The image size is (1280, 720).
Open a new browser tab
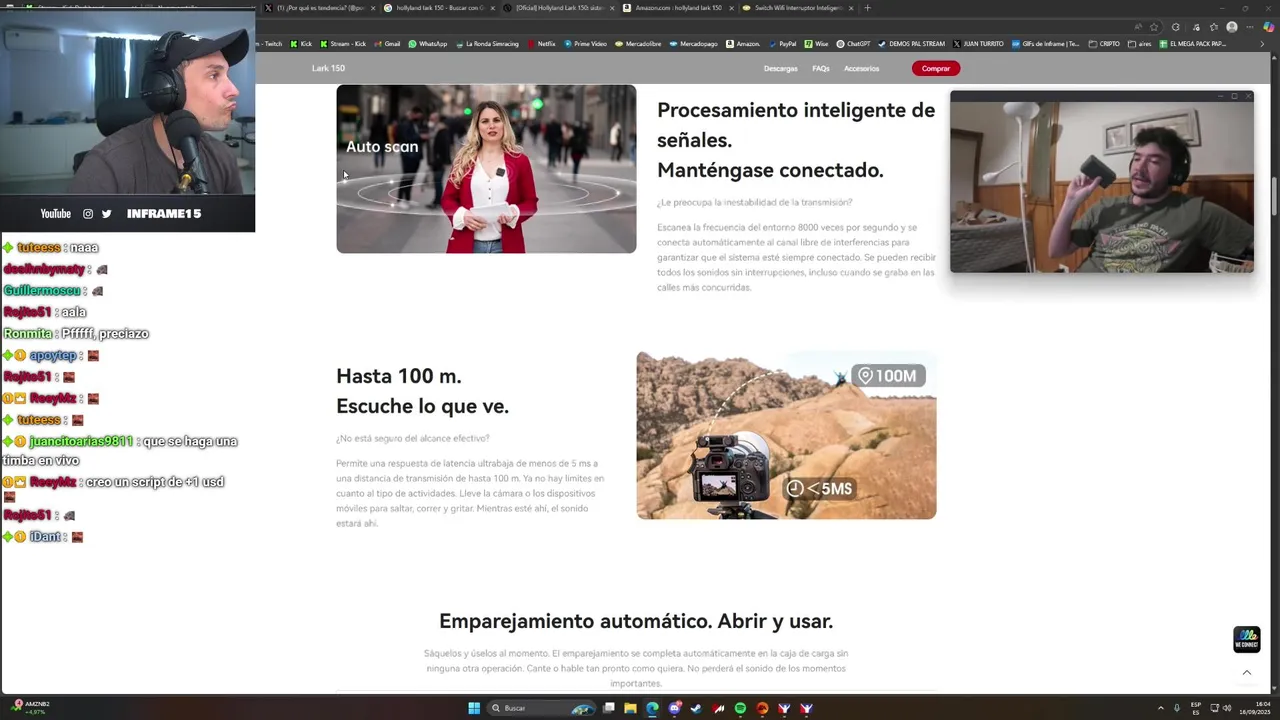(867, 8)
